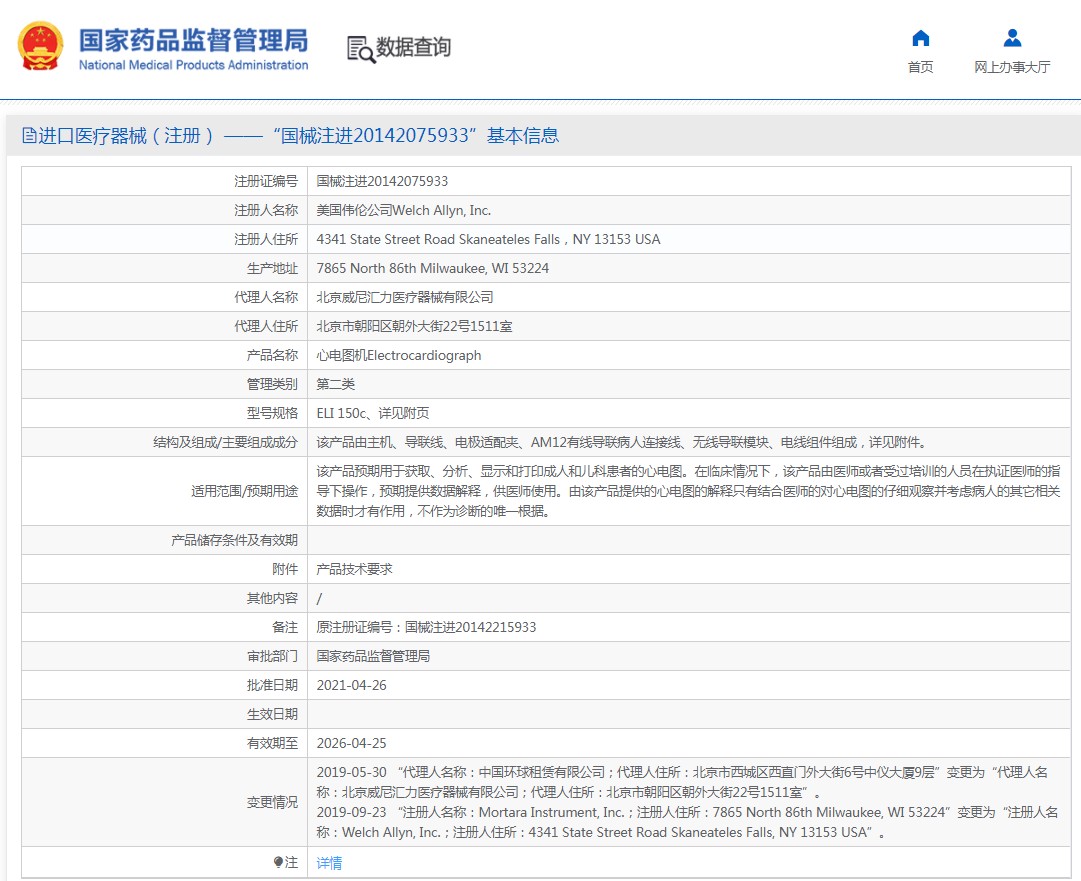This screenshot has width=1081, height=881.
Task: Open 网上办事大厅 text link
Action: [1012, 67]
